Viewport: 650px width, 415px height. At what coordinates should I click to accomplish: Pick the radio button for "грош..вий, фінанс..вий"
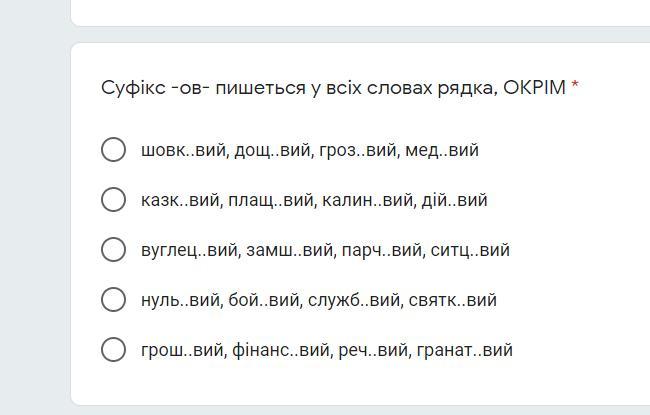click(113, 350)
